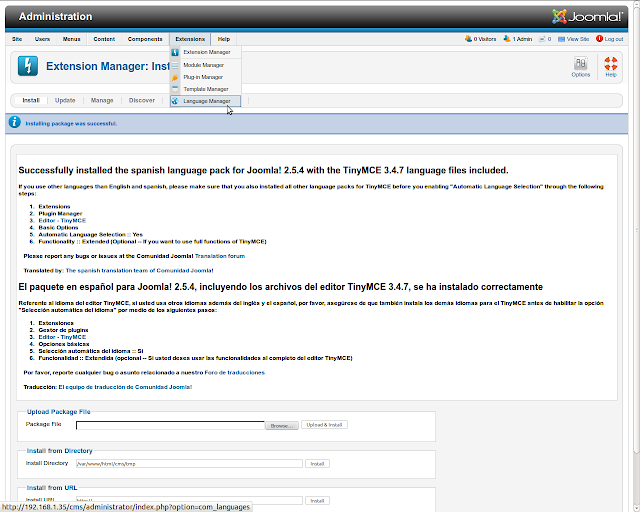Image resolution: width=640 pixels, height=512 pixels.
Task: Click the Log out icon
Action: click(x=599, y=39)
